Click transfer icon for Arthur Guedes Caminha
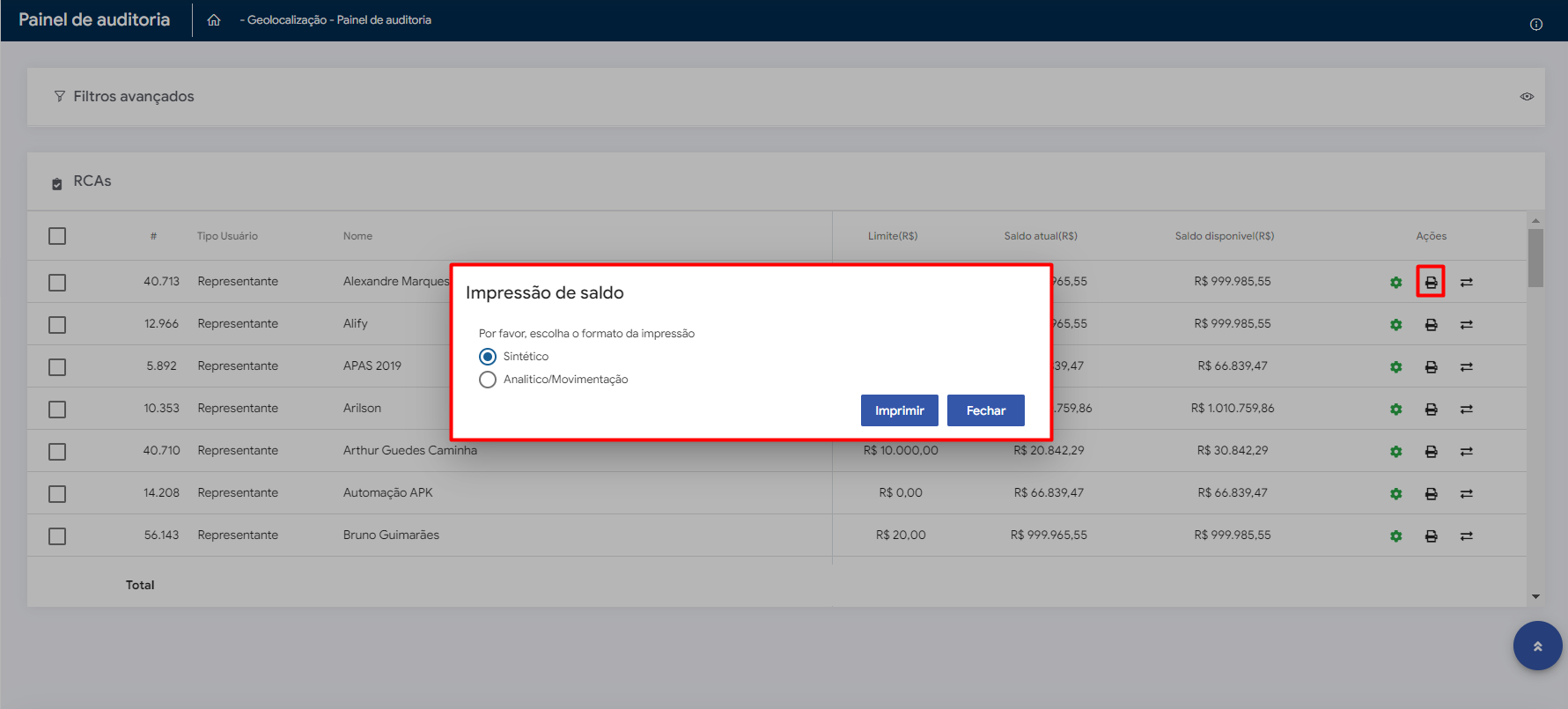The image size is (1568, 709). click(1466, 452)
